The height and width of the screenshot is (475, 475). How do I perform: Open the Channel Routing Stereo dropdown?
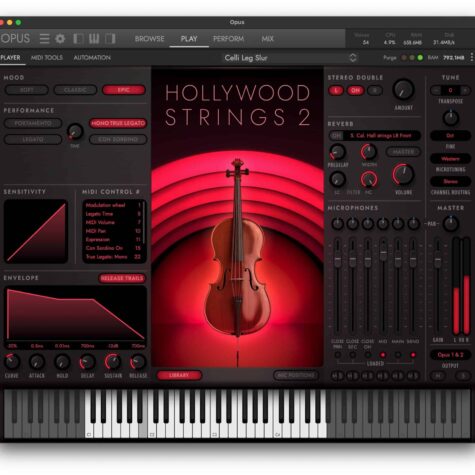tap(451, 182)
